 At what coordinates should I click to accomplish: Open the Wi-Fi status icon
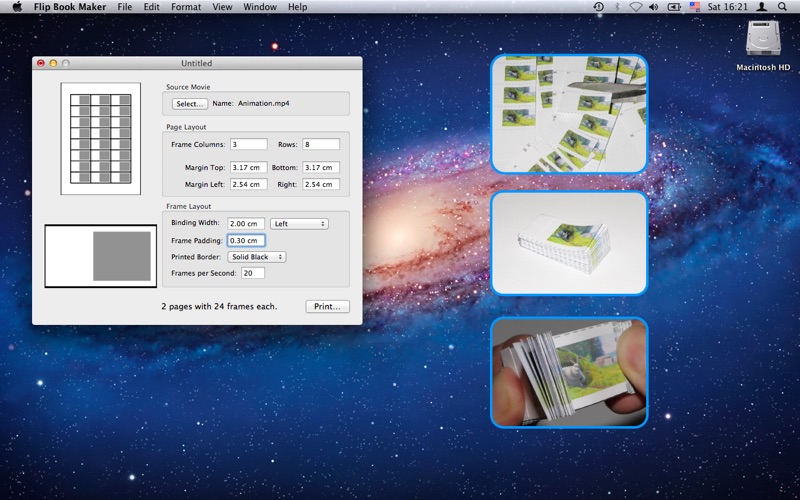click(x=635, y=7)
